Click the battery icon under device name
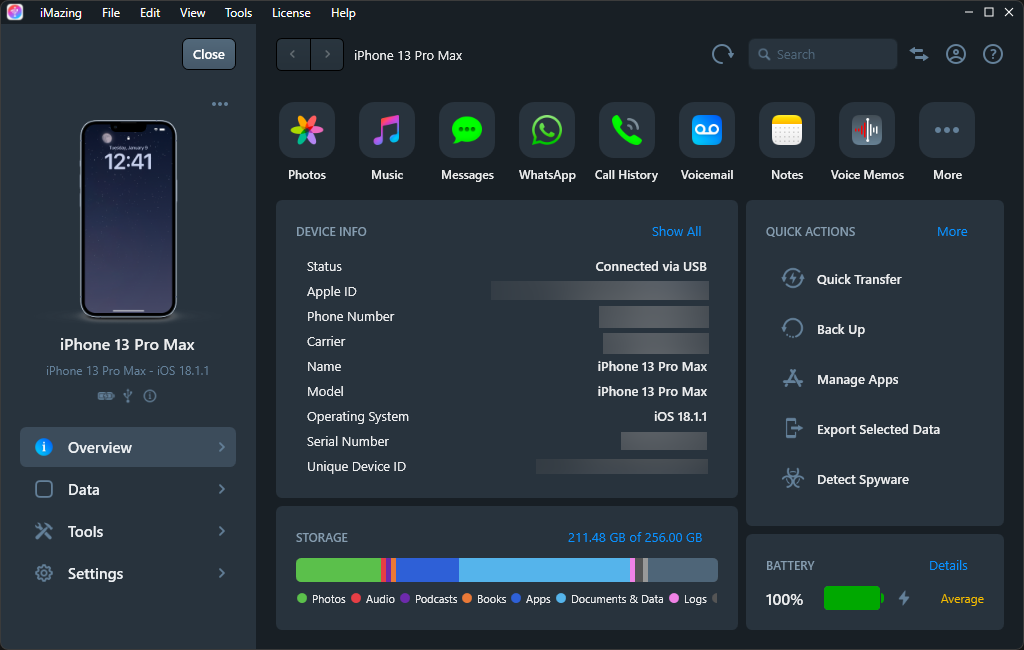This screenshot has height=650, width=1024. (106, 396)
